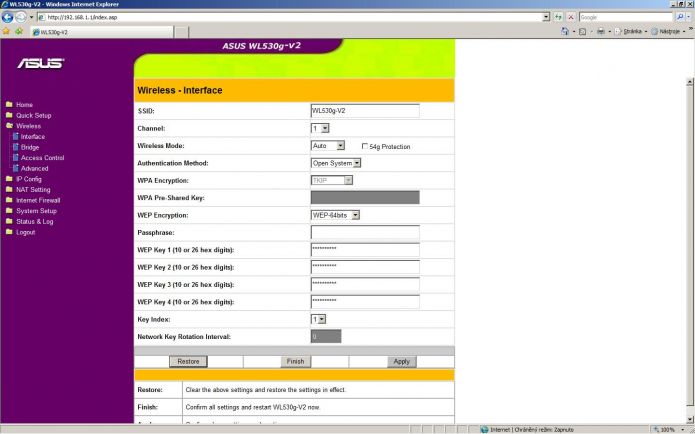Viewport: 695px width, 434px height.
Task: Open the Quick Setup folder icon
Action: pos(9,115)
